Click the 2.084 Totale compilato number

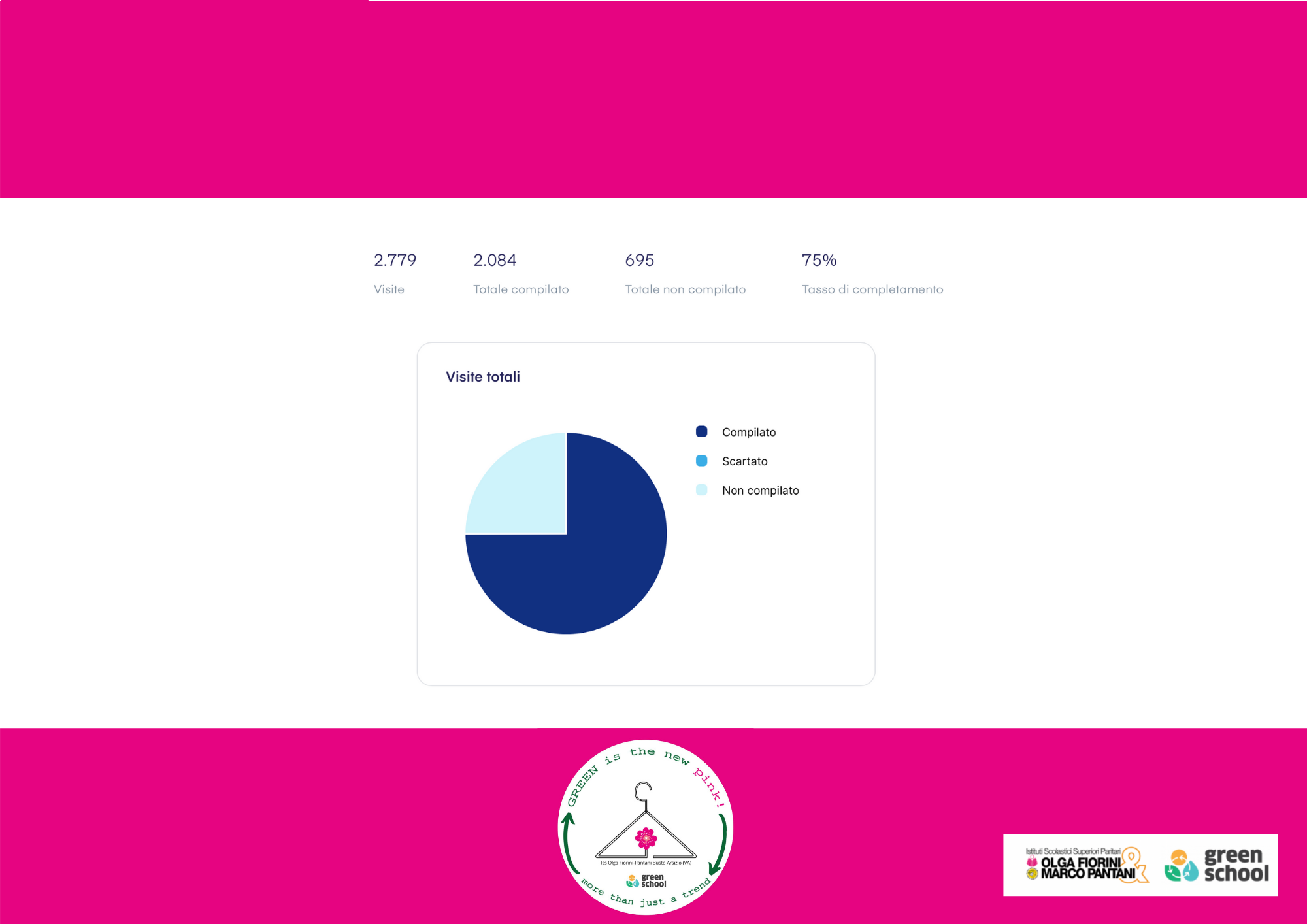pyautogui.click(x=495, y=260)
